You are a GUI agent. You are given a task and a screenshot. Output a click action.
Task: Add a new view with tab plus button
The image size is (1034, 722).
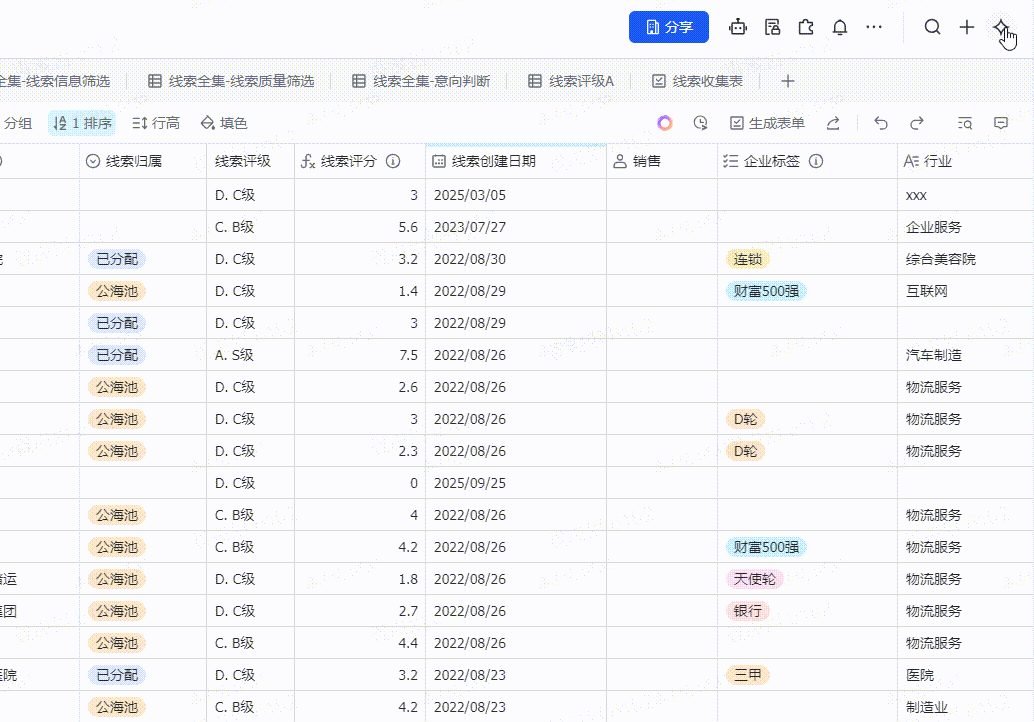[x=787, y=81]
